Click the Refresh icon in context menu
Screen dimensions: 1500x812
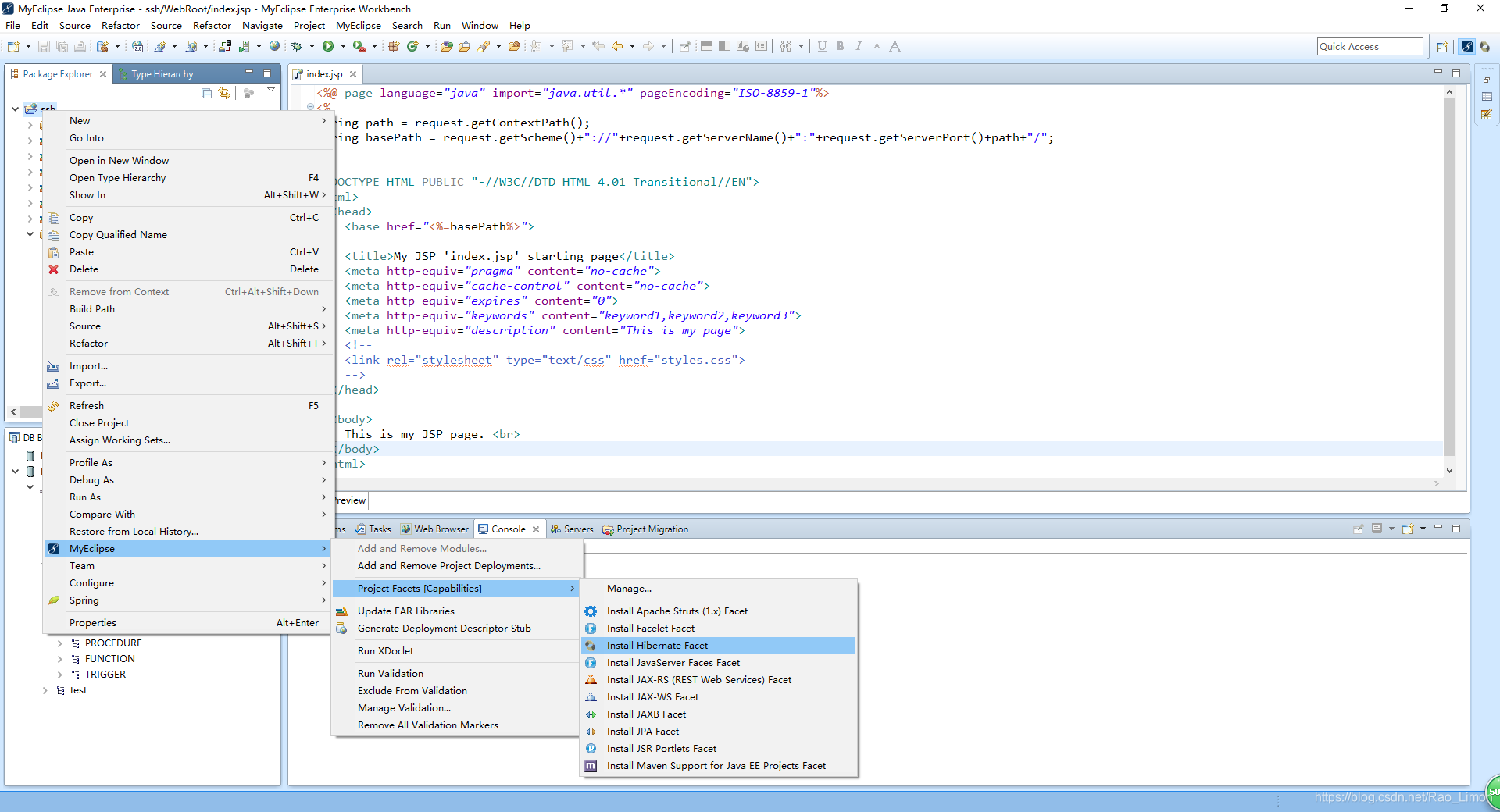coord(54,406)
